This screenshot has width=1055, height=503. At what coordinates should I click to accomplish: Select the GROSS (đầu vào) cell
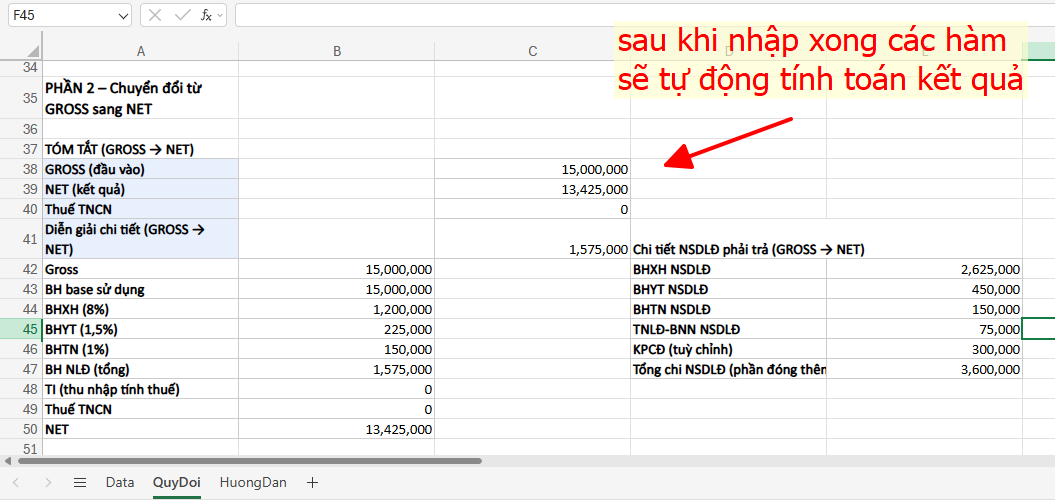(140, 169)
